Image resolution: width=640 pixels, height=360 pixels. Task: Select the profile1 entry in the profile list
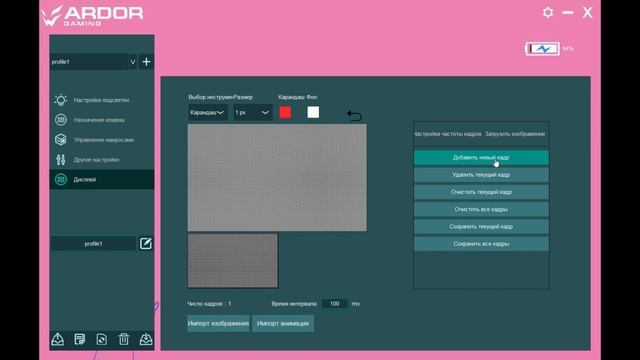point(93,244)
